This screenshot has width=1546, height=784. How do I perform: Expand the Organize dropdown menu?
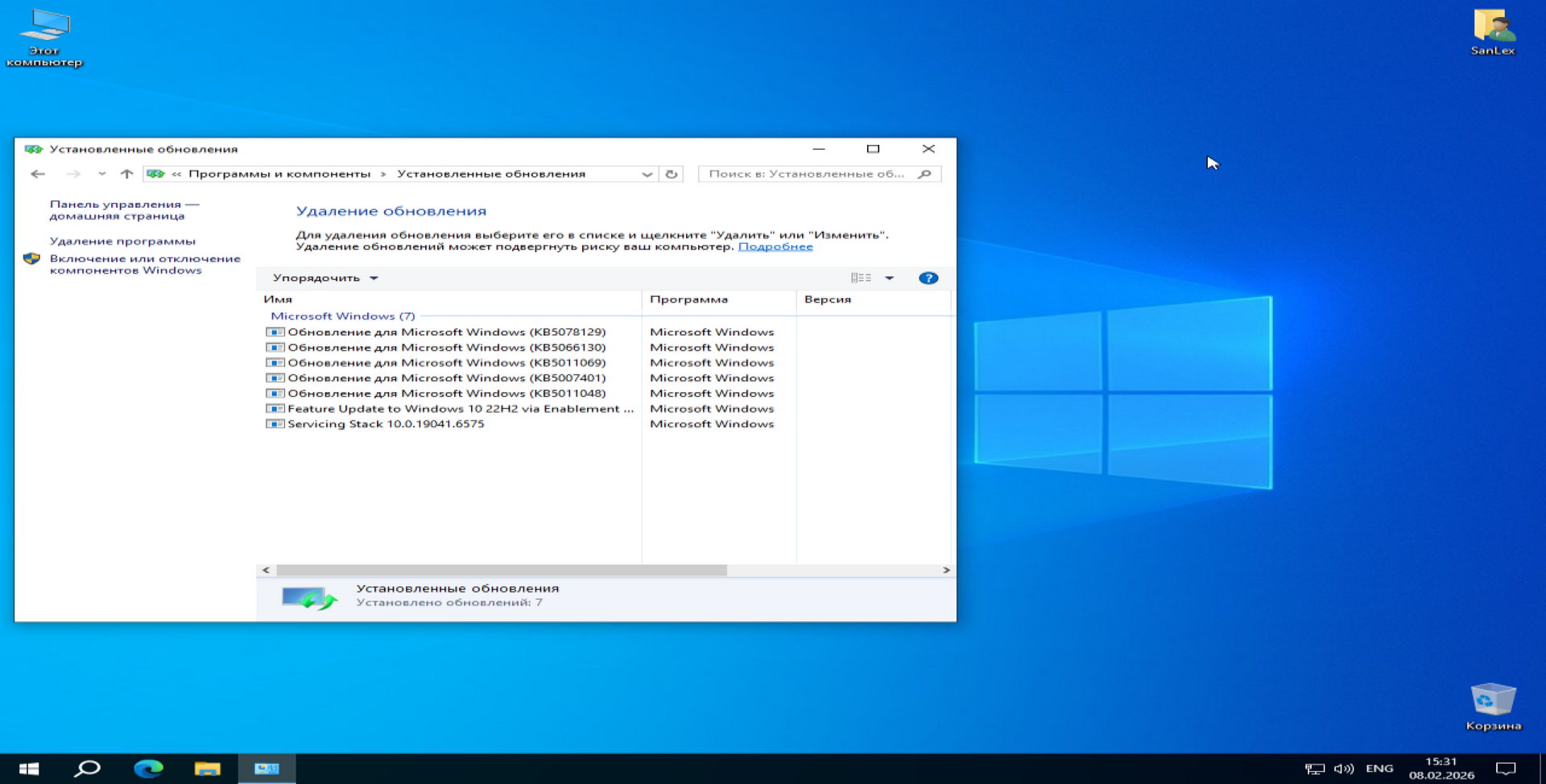[324, 278]
